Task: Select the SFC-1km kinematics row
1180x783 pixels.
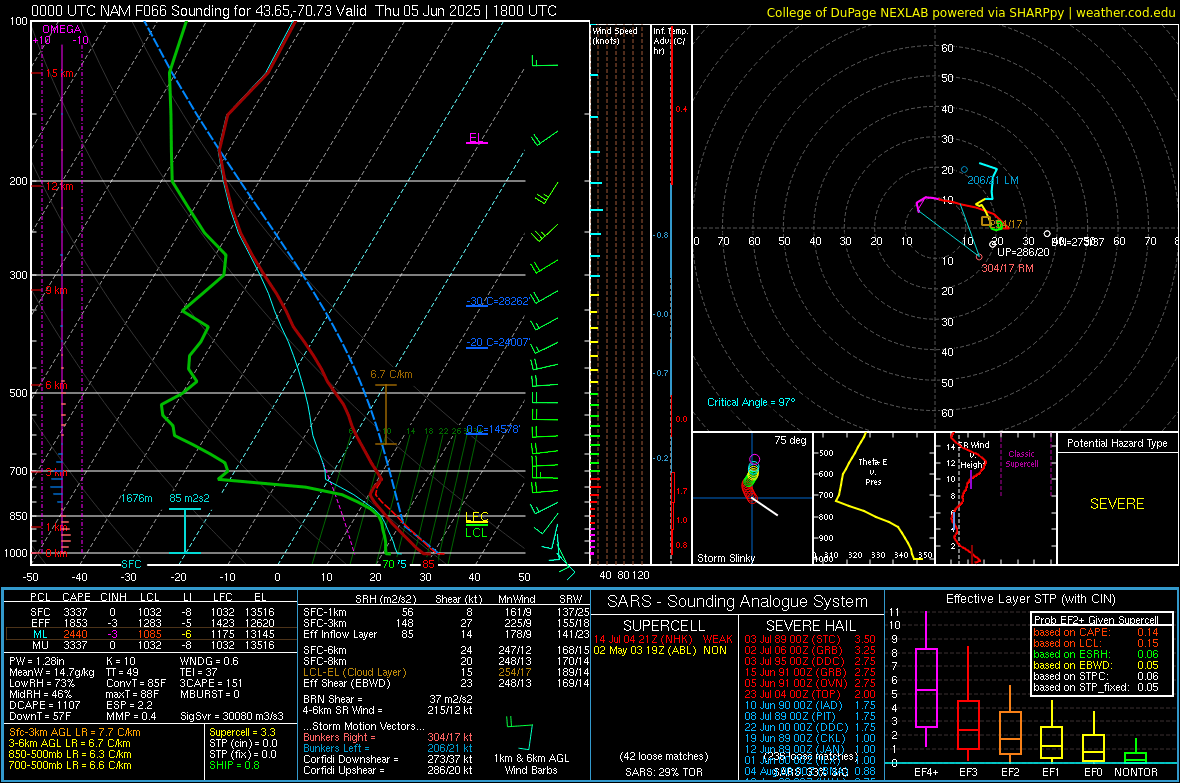Action: point(446,612)
